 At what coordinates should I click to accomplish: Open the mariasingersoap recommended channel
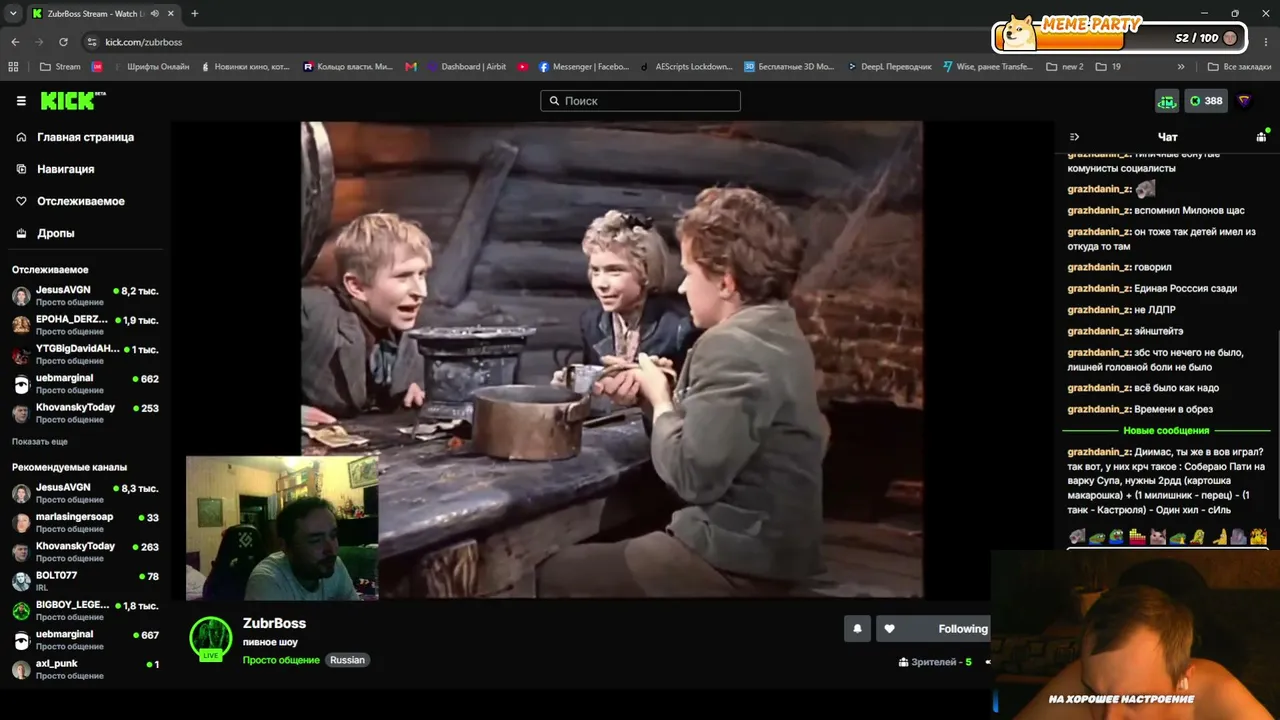[85, 522]
